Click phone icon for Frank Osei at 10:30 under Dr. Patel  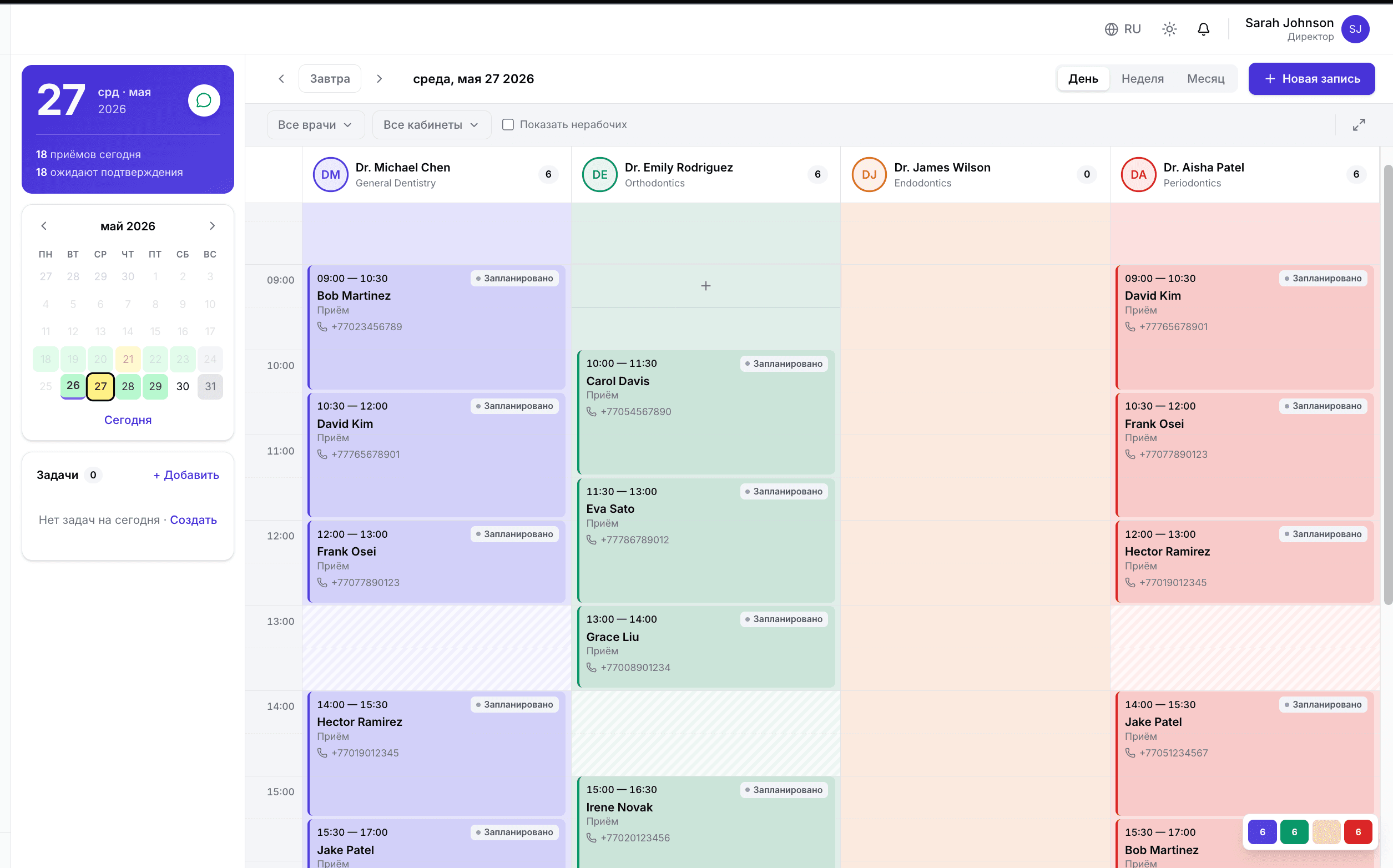pos(1130,454)
